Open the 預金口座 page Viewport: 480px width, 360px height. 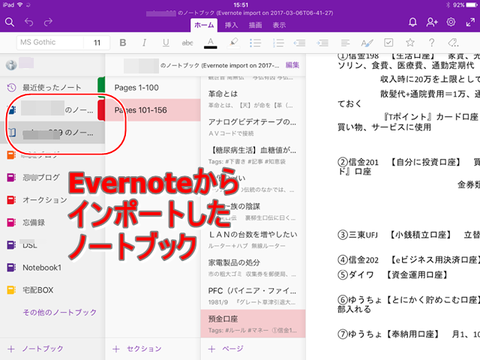(x=253, y=324)
